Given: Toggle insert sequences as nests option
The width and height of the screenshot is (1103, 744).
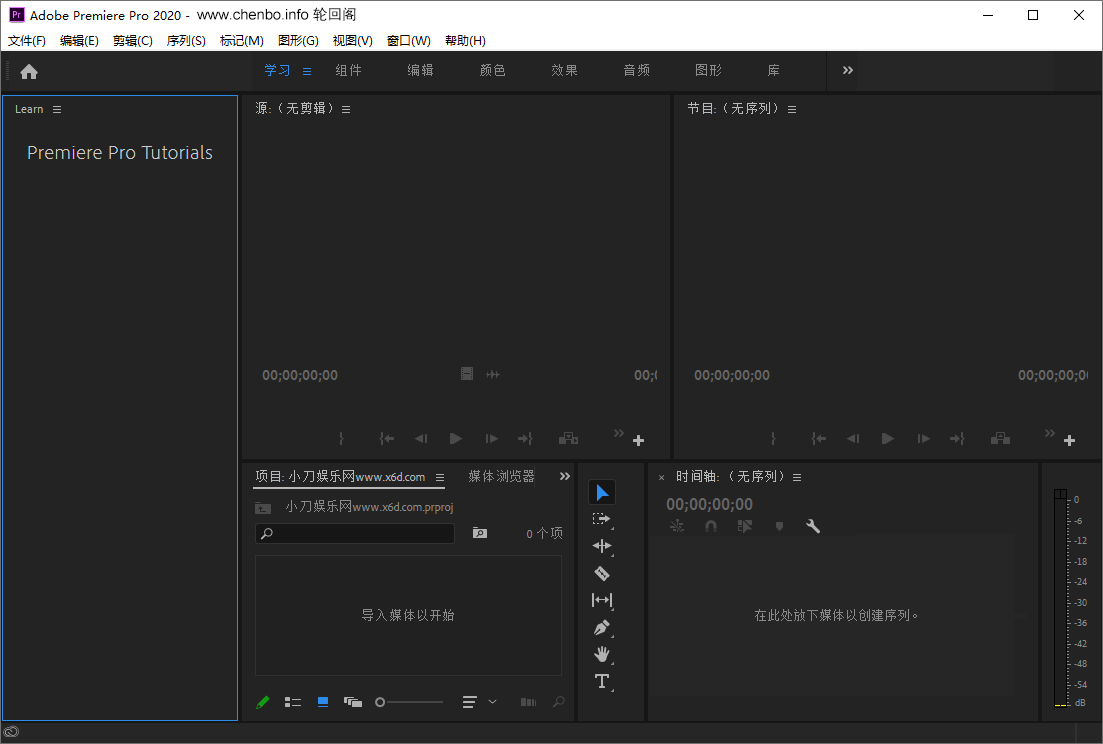Looking at the screenshot, I should (677, 526).
